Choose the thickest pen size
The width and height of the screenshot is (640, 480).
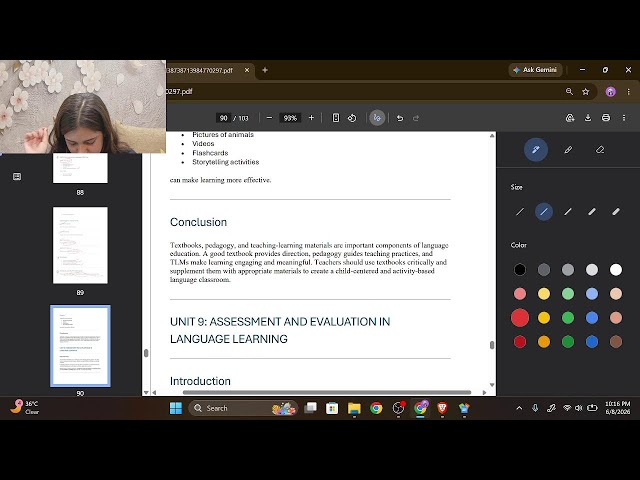616,211
